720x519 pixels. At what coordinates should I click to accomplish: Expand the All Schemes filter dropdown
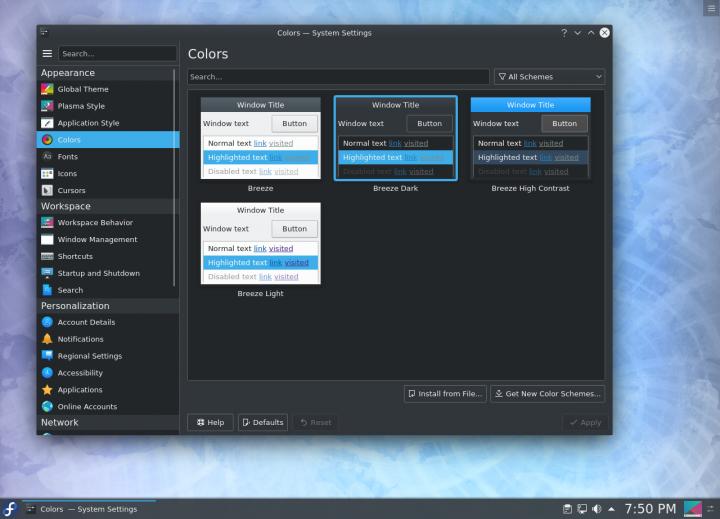(x=550, y=76)
